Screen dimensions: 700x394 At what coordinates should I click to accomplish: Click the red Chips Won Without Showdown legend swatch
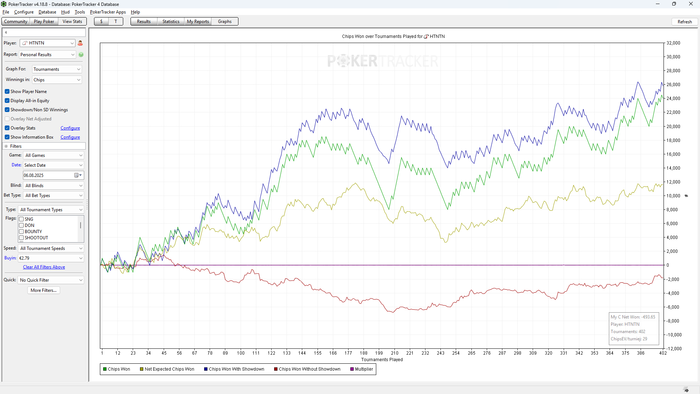point(276,369)
